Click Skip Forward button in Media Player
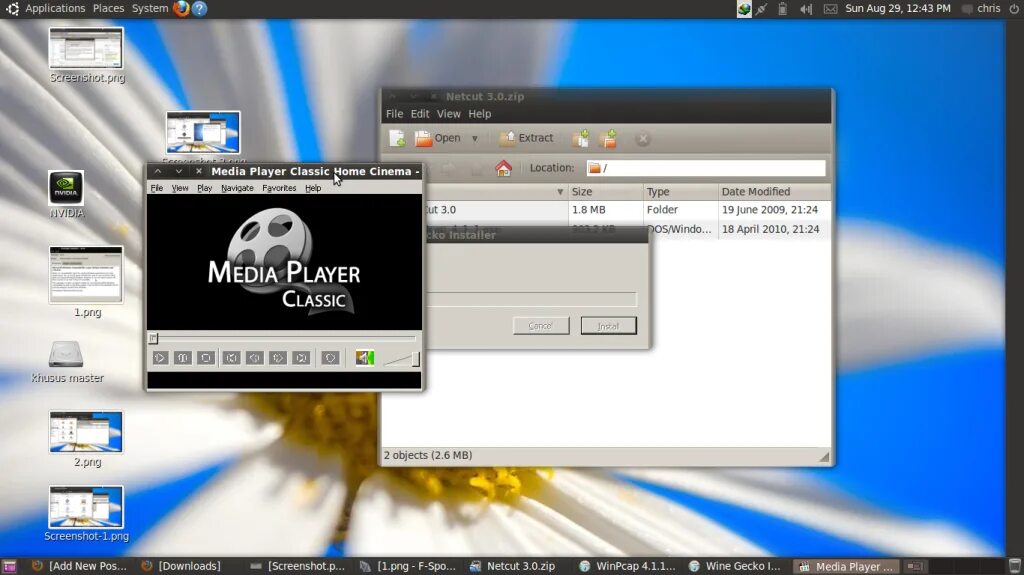This screenshot has width=1024, height=575. [301, 358]
